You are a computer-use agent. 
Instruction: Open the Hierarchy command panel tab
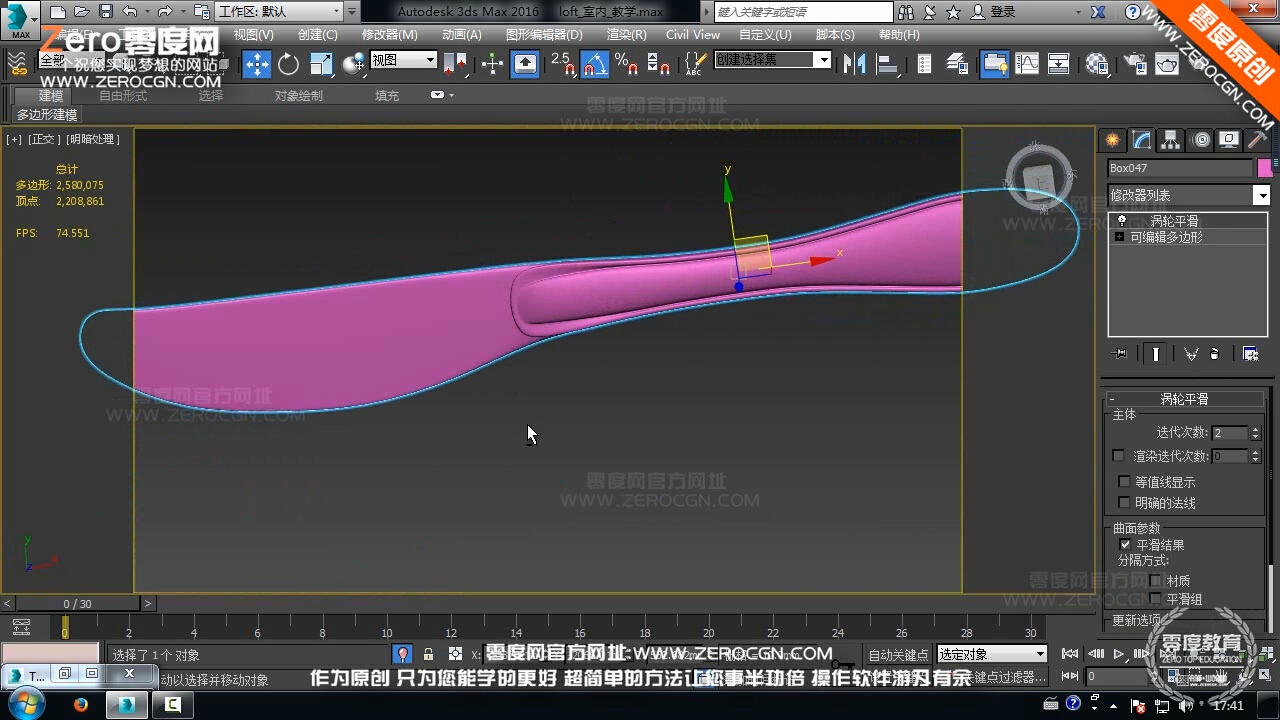coord(1170,140)
